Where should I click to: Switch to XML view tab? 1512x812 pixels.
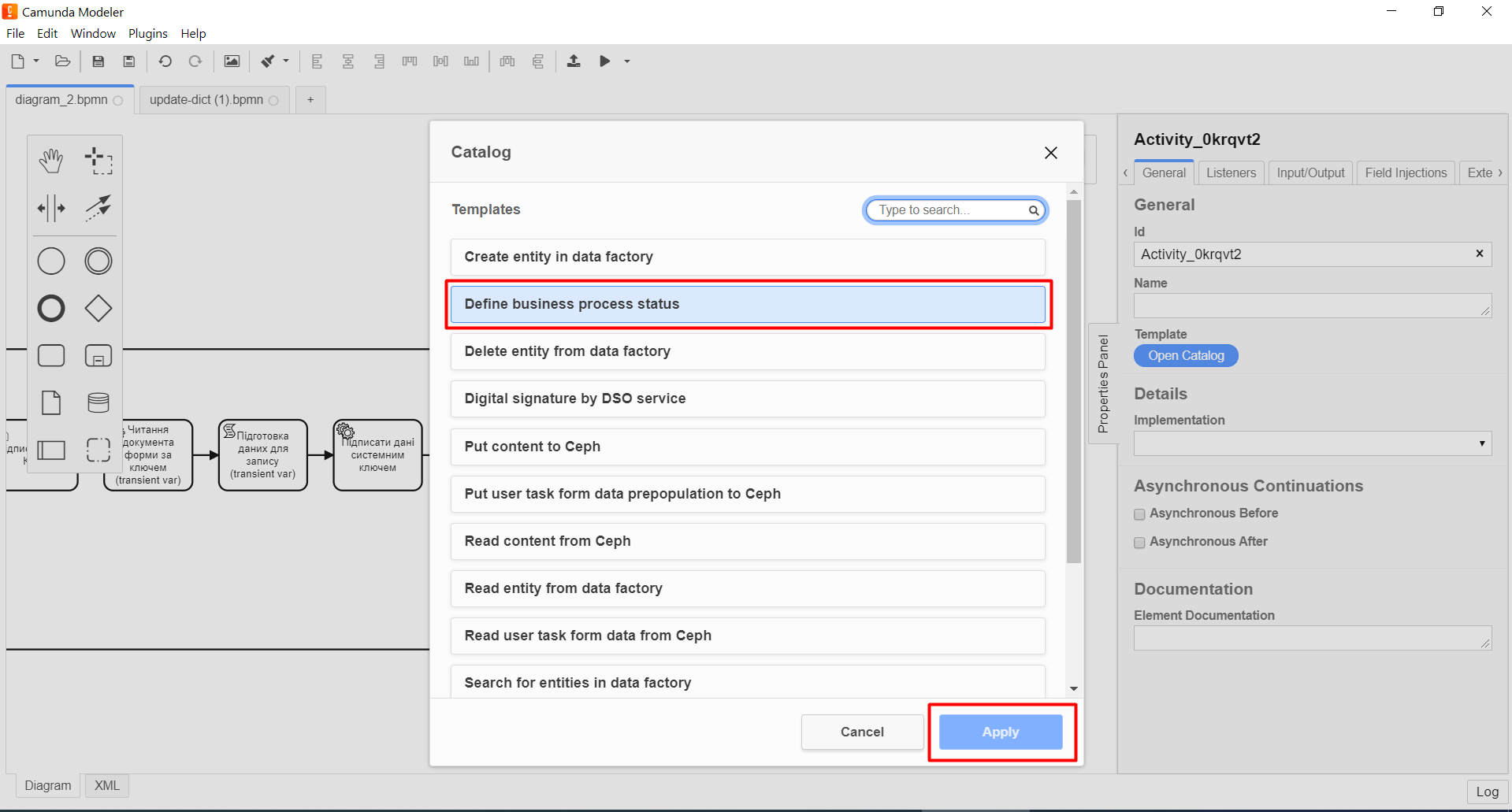coord(107,786)
